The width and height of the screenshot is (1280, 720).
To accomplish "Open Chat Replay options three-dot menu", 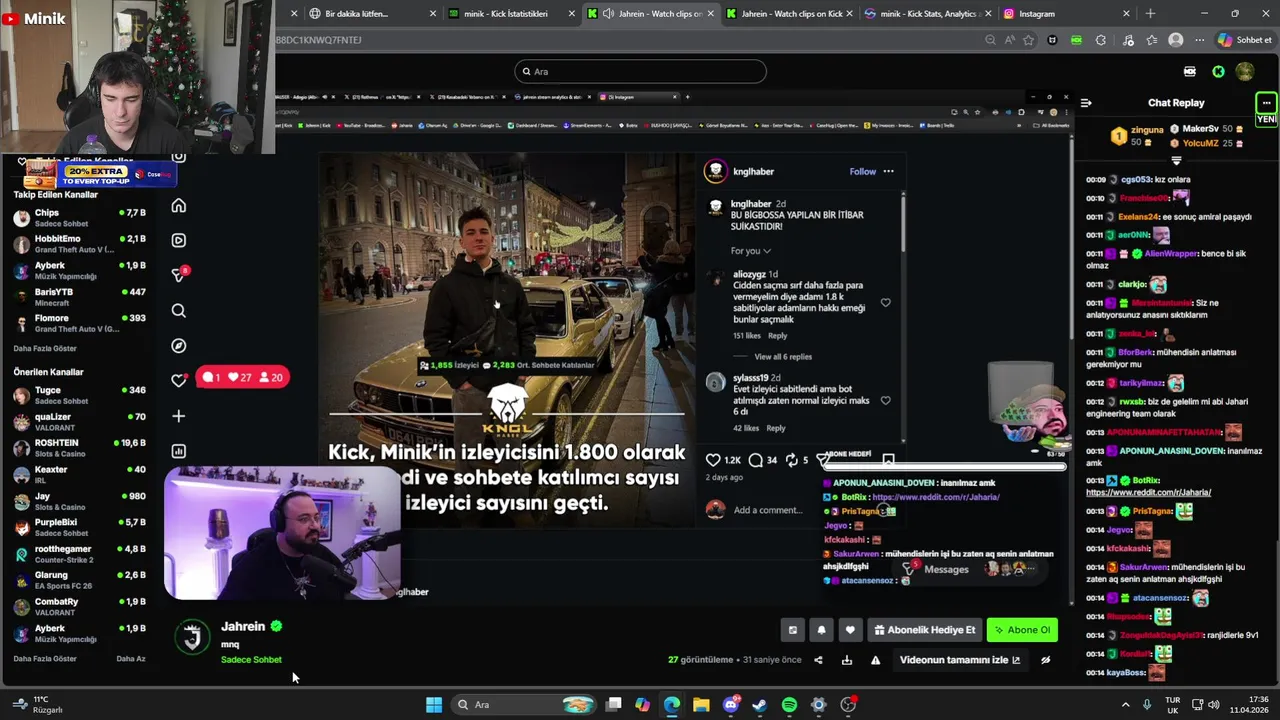I will 1266,103.
